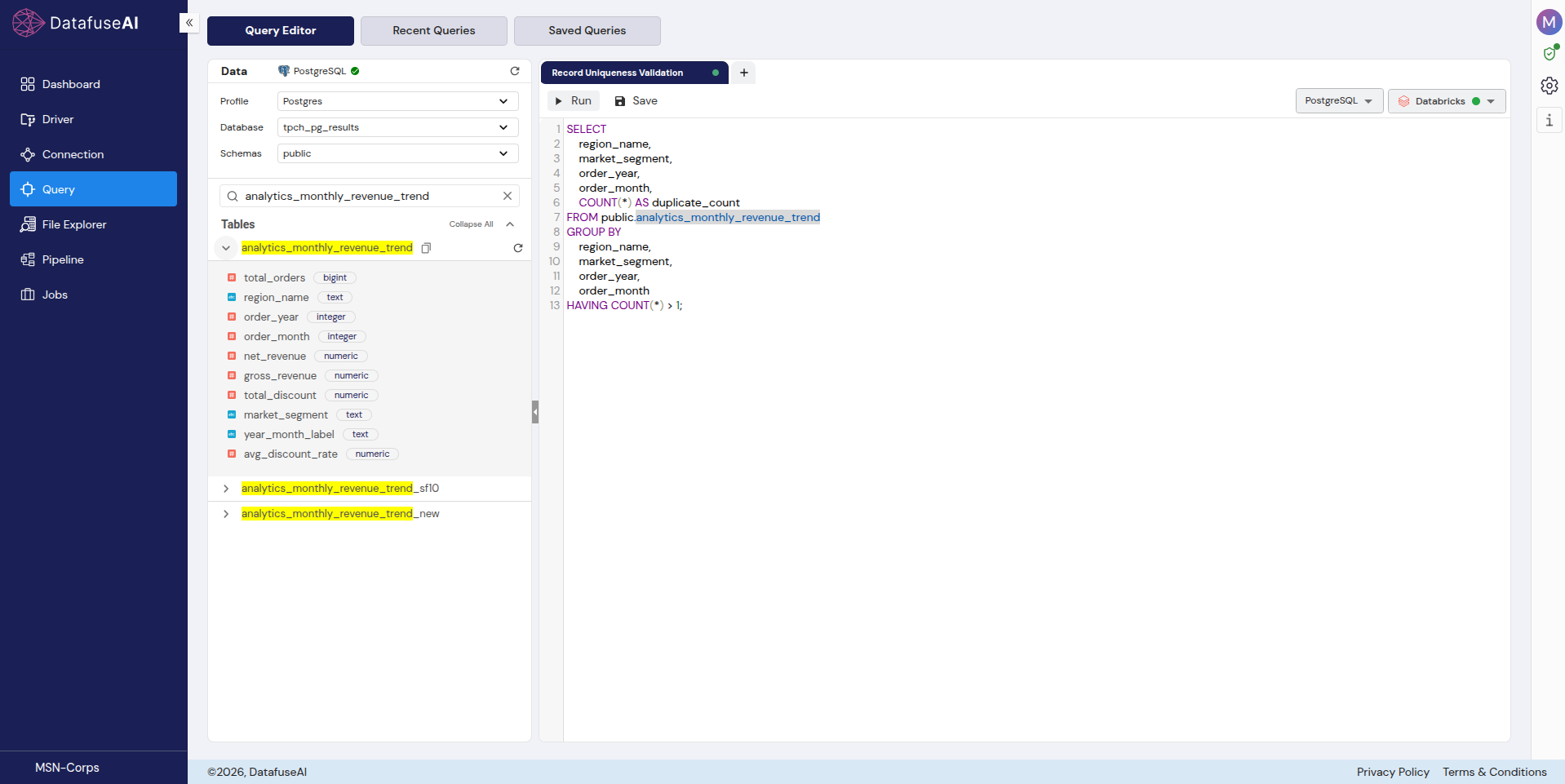The image size is (1565, 784).
Task: Select the year_month_label column
Action: click(289, 435)
